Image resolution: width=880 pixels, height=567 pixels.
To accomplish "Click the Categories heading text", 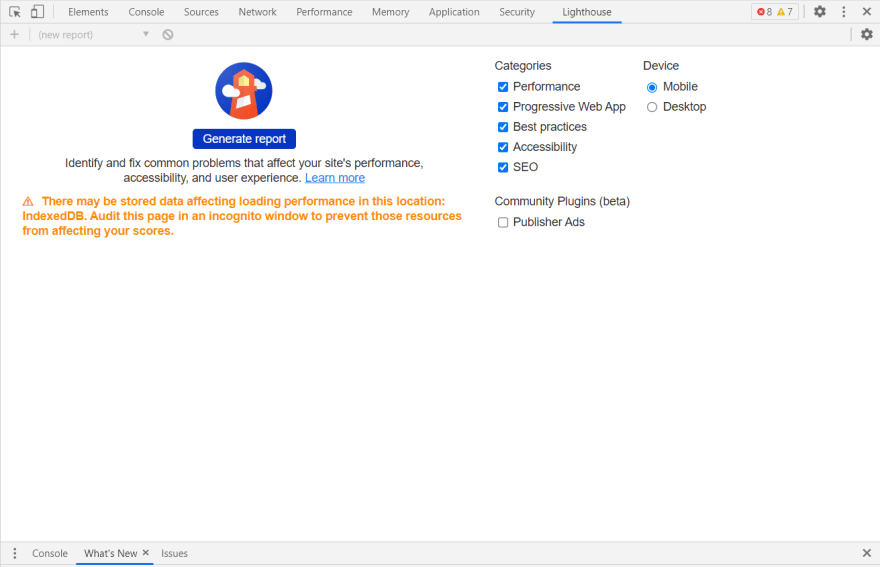I will click(x=522, y=66).
